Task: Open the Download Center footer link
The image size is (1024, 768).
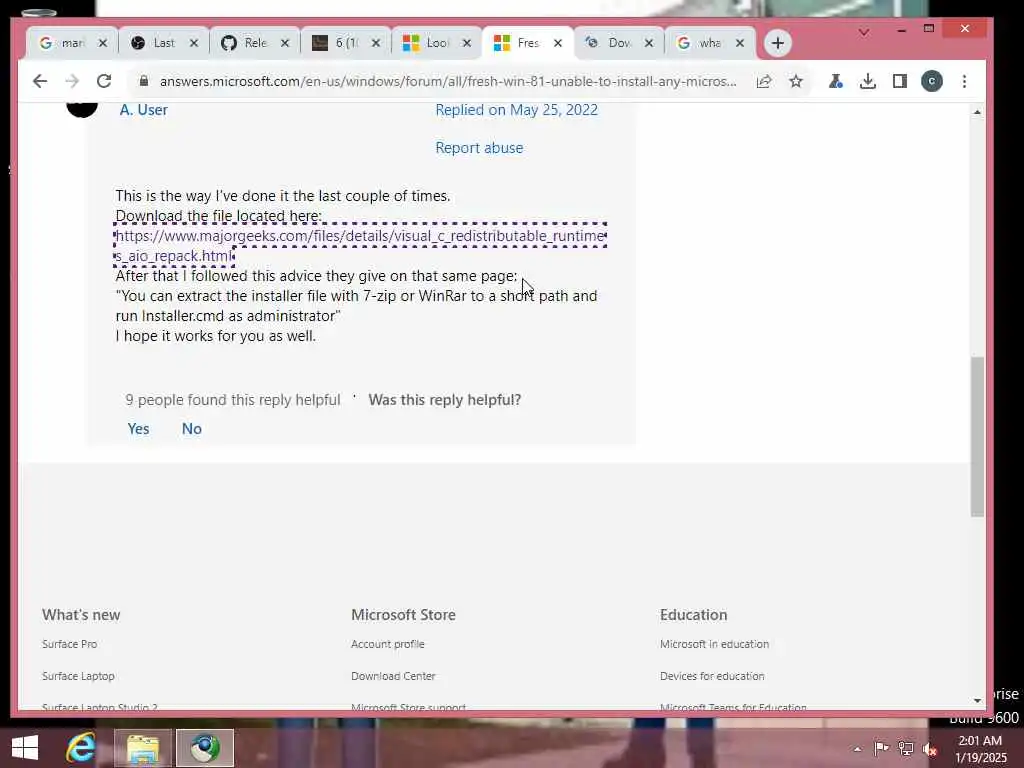Action: 393,676
